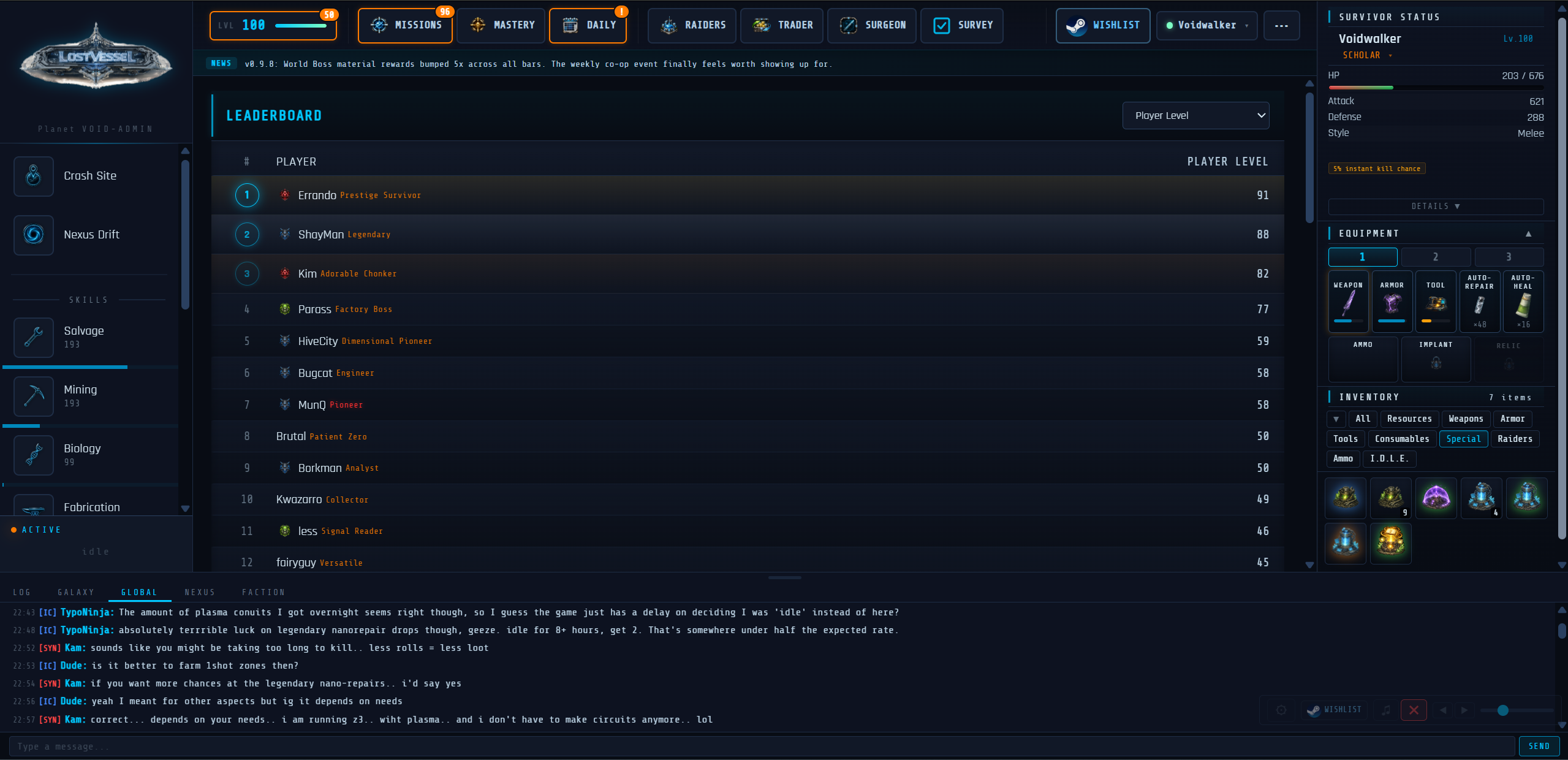Viewport: 1568px width, 760px height.
Task: Click leaderboard scroll down arrow
Action: tap(1309, 565)
